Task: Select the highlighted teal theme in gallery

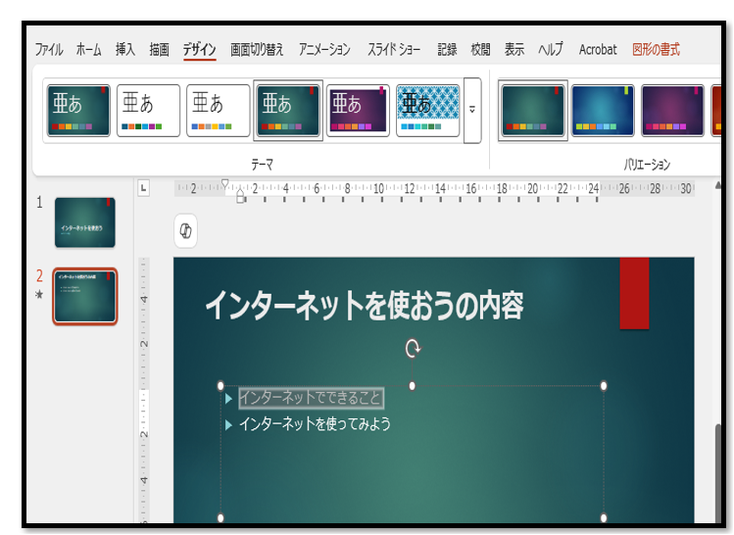Action: point(288,110)
